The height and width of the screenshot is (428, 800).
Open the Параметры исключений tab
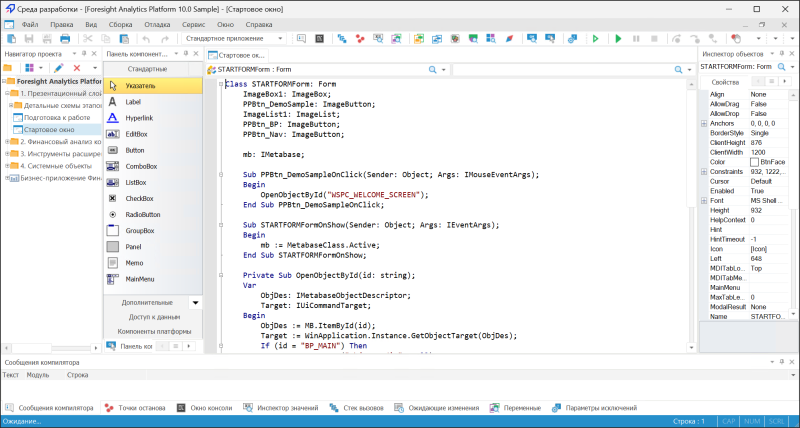[x=595, y=408]
